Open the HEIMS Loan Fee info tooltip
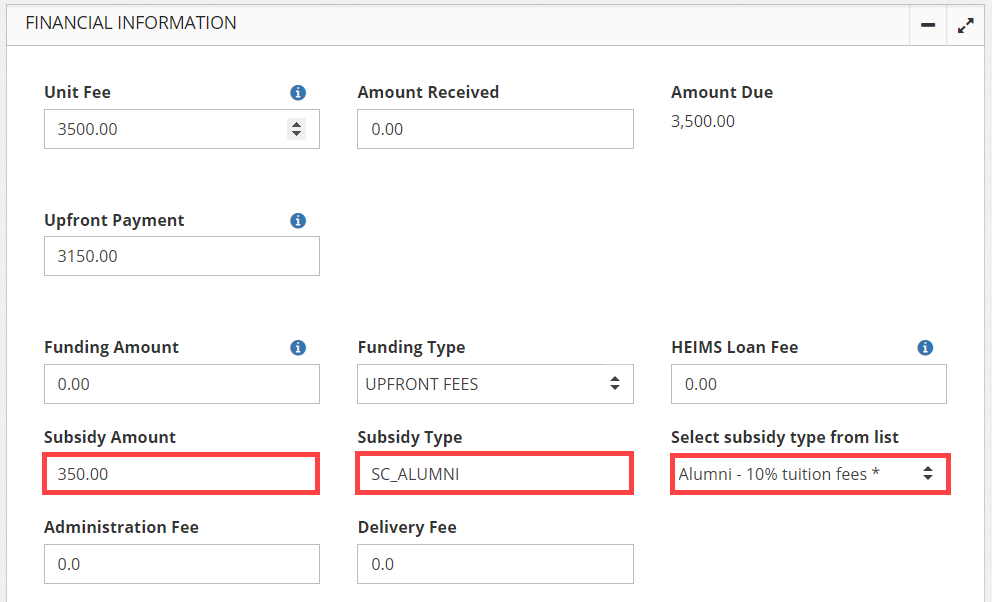This screenshot has height=602, width=992. tap(925, 348)
